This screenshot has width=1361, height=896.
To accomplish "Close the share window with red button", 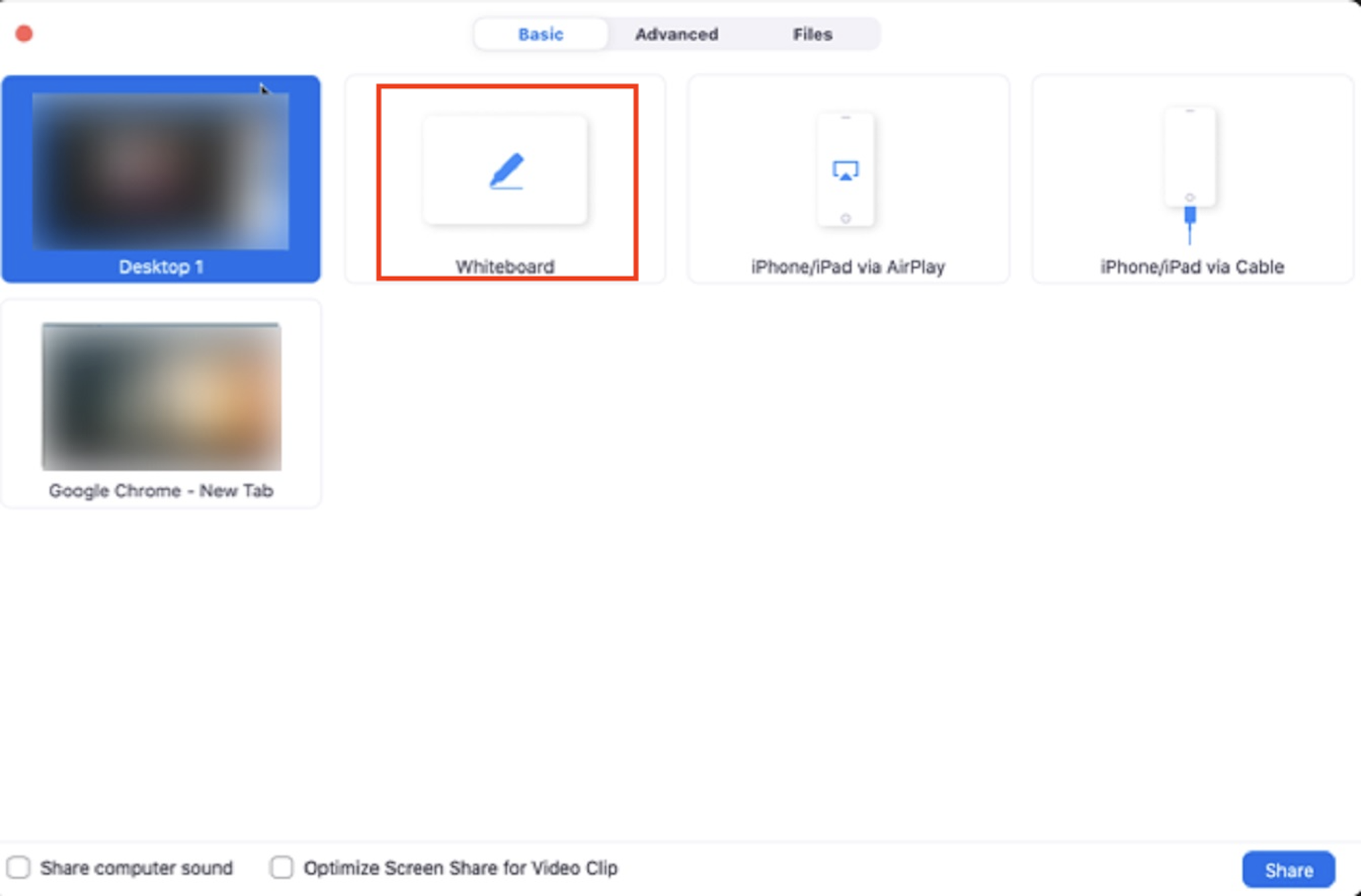I will tap(24, 34).
